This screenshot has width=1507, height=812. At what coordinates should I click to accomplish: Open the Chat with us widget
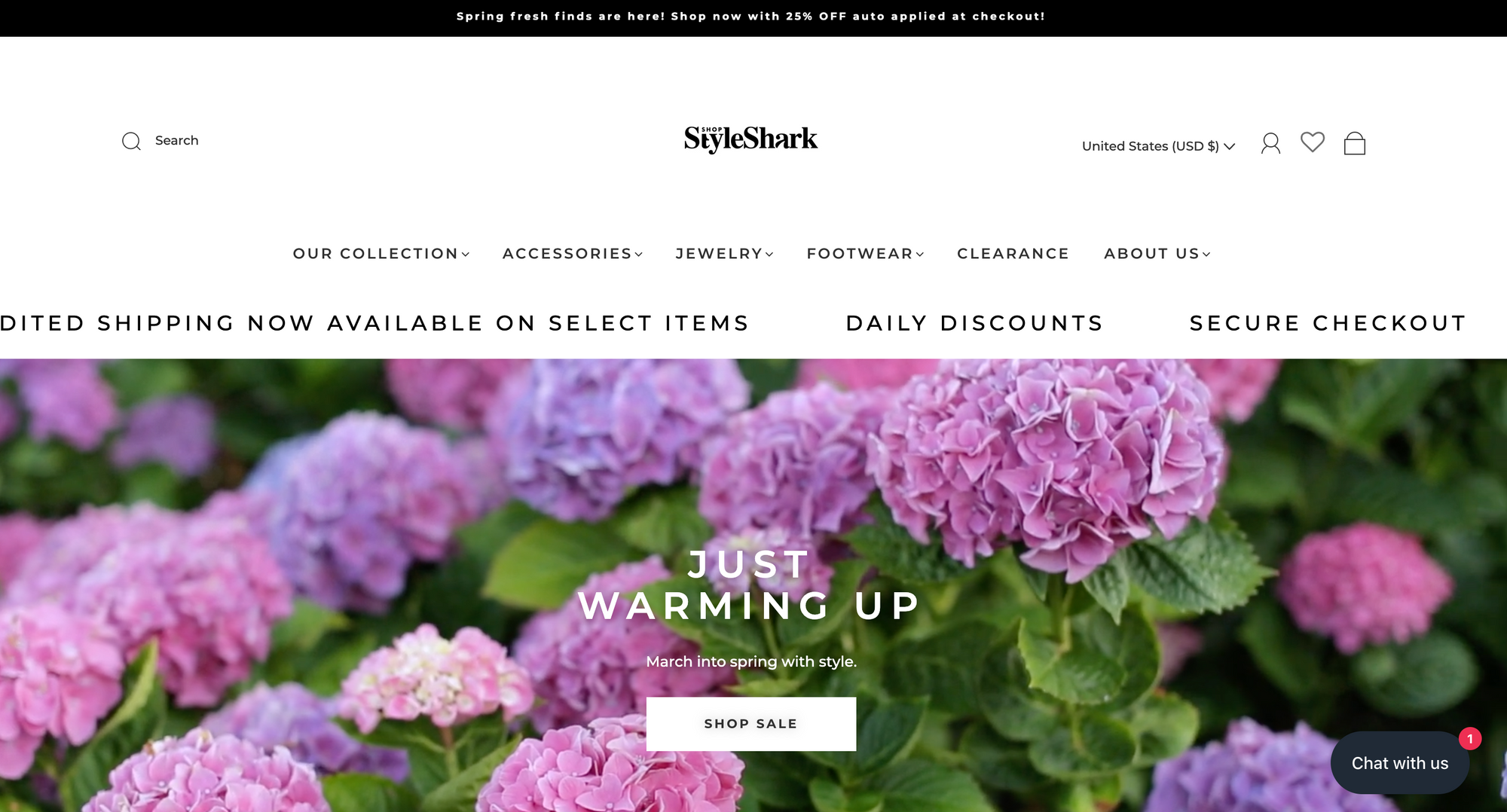pos(1400,763)
